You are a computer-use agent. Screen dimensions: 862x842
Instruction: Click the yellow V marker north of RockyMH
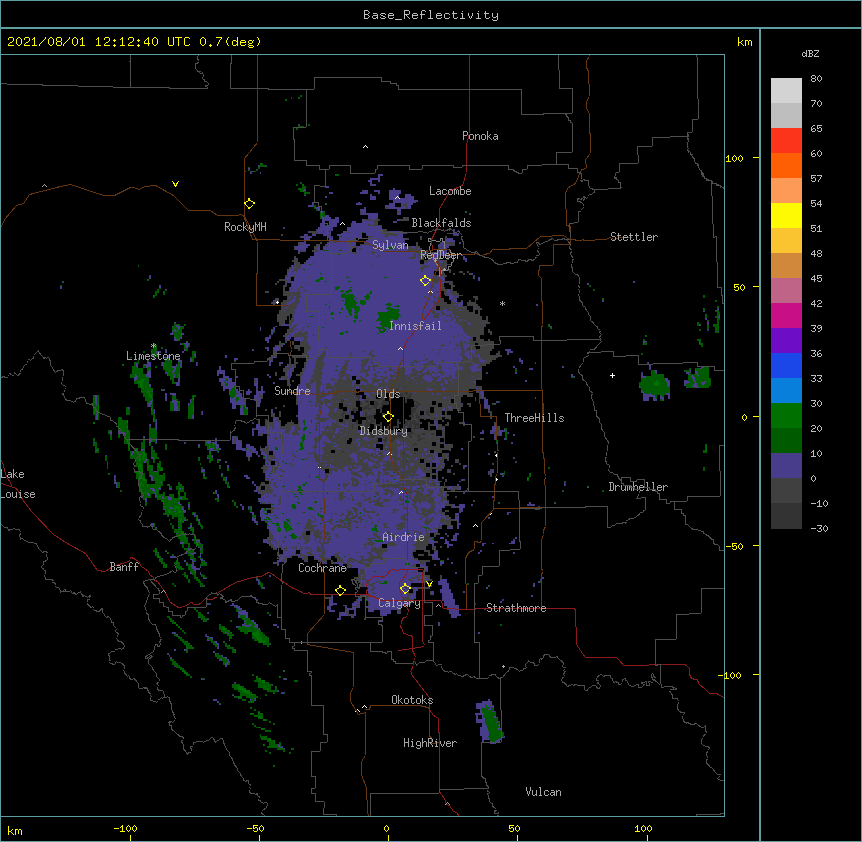(x=175, y=184)
